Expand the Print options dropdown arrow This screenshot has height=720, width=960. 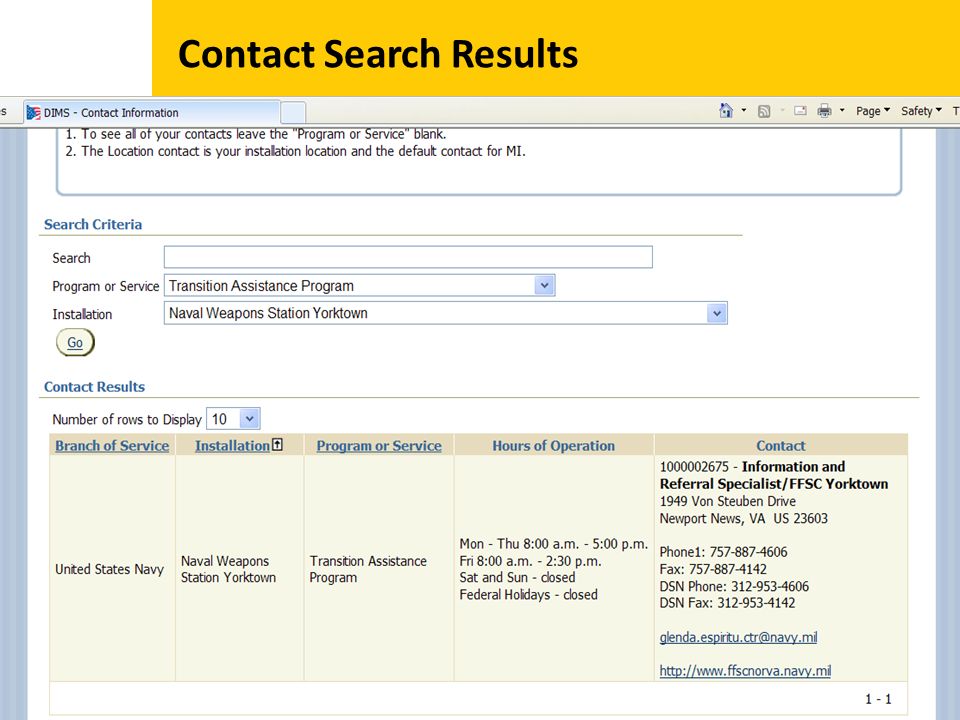click(842, 111)
